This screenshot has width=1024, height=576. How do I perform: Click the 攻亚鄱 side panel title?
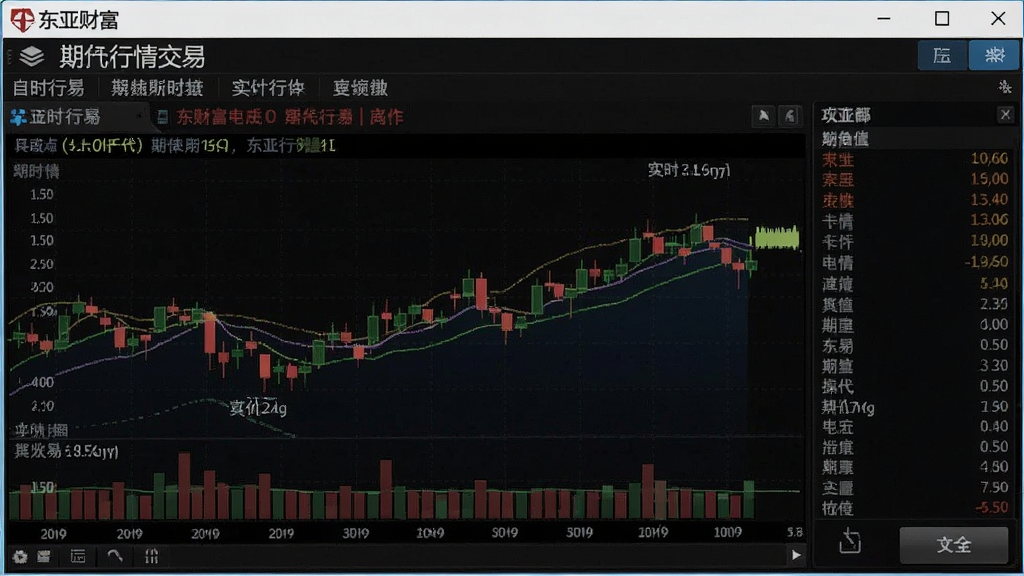click(846, 116)
